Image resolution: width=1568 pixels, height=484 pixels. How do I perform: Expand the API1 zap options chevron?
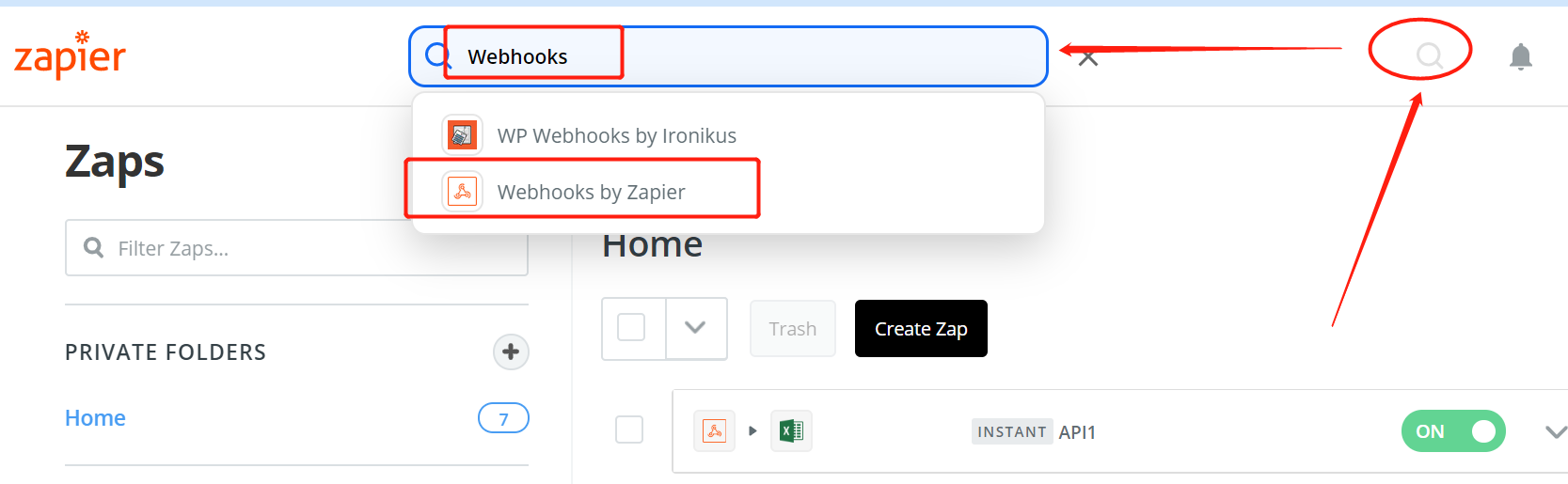[x=1555, y=432]
